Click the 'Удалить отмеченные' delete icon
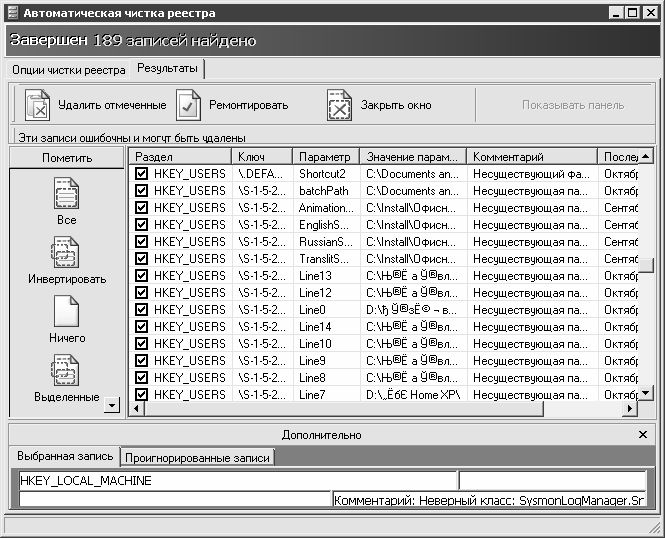Viewport: 665px width, 538px height. 37,105
